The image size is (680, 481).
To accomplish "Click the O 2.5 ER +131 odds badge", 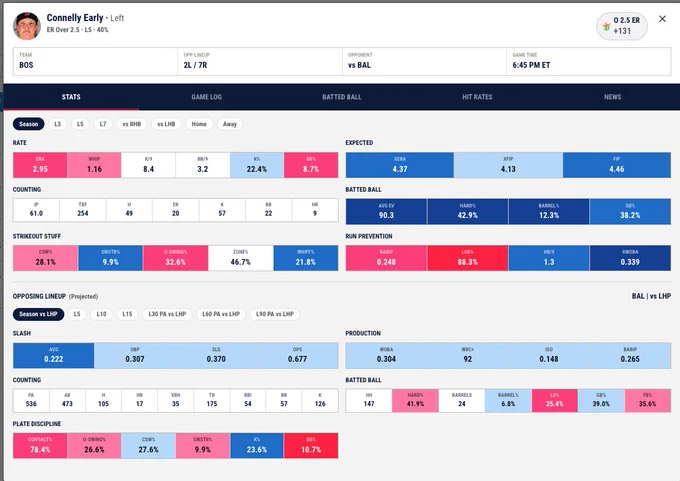I will 622,26.
